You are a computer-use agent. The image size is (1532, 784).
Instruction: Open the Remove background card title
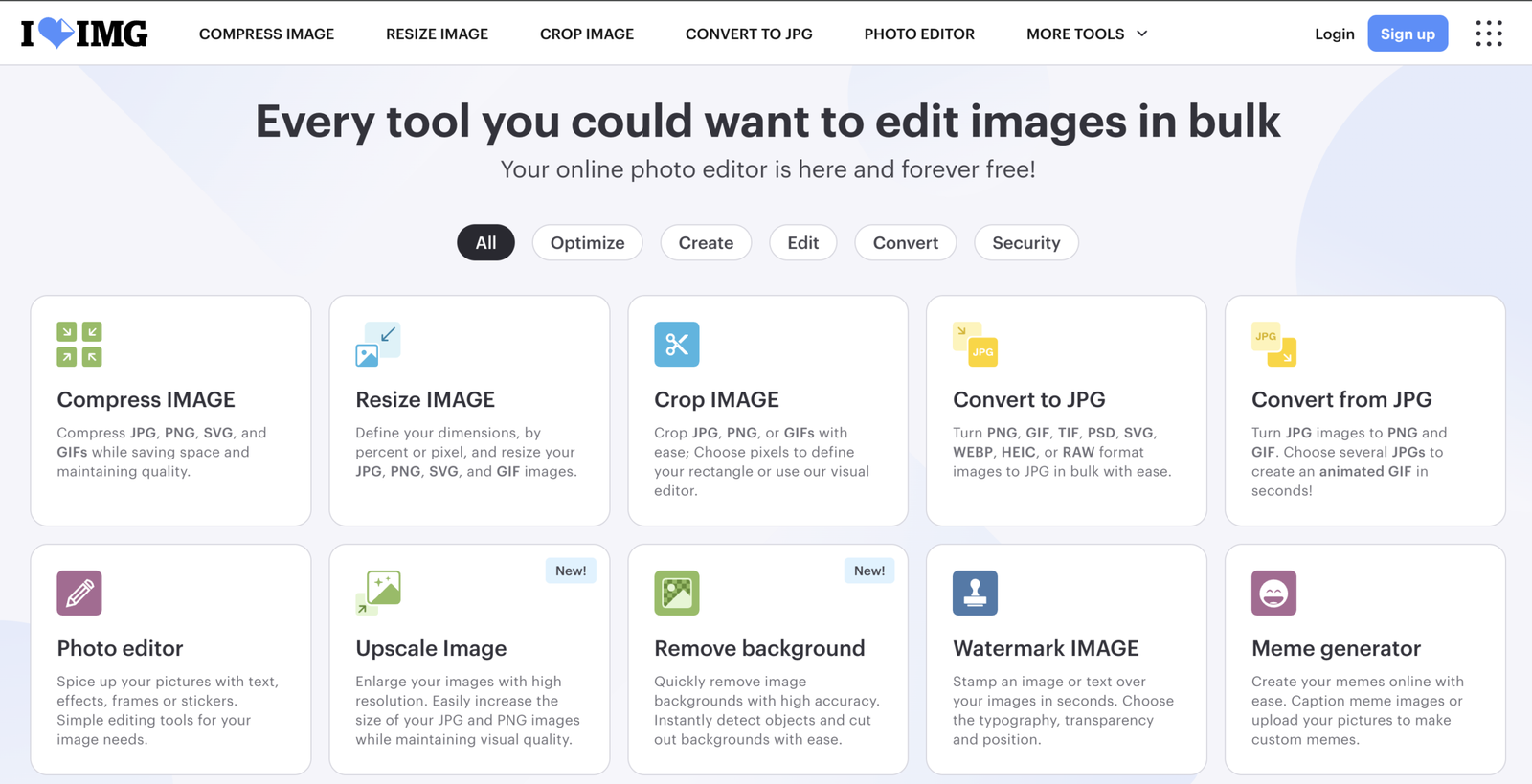click(759, 648)
